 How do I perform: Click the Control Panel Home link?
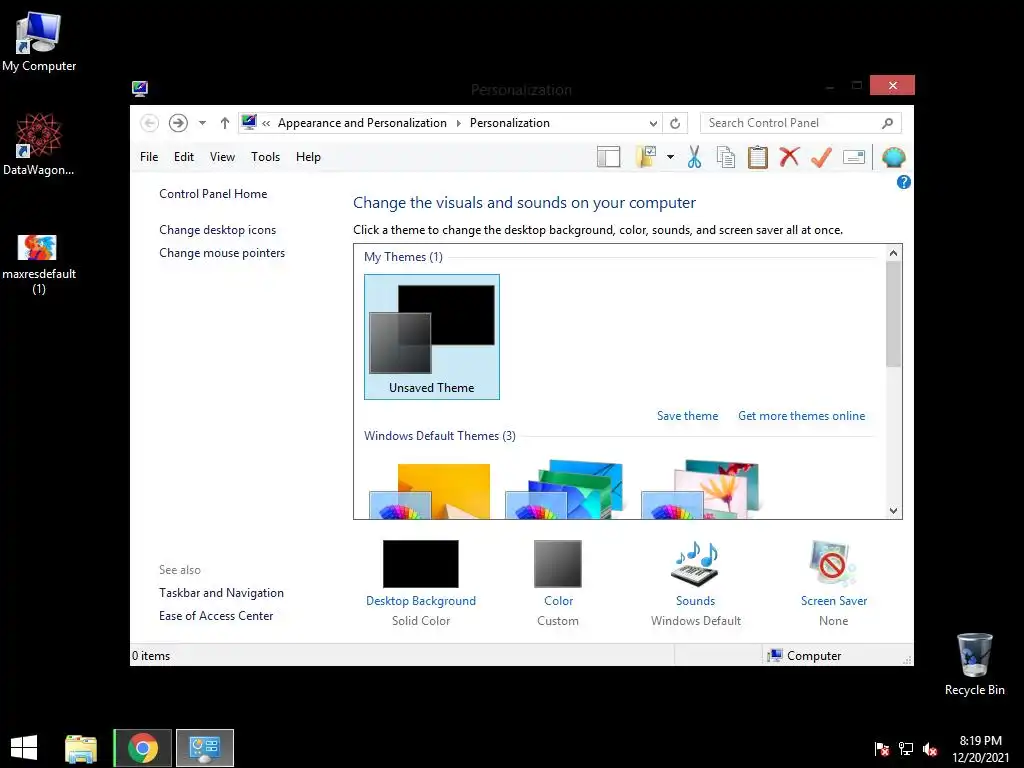point(213,194)
